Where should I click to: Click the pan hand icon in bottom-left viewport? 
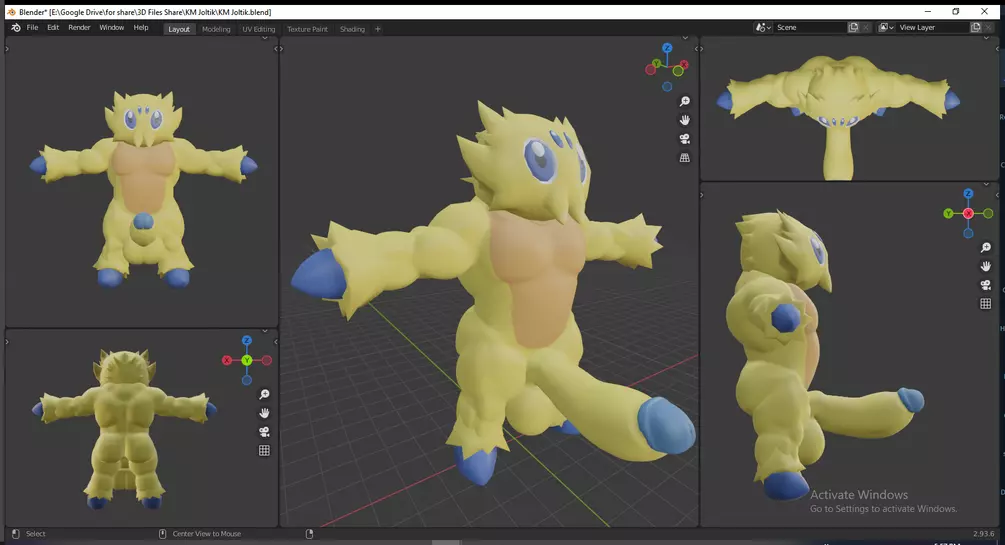[265, 413]
